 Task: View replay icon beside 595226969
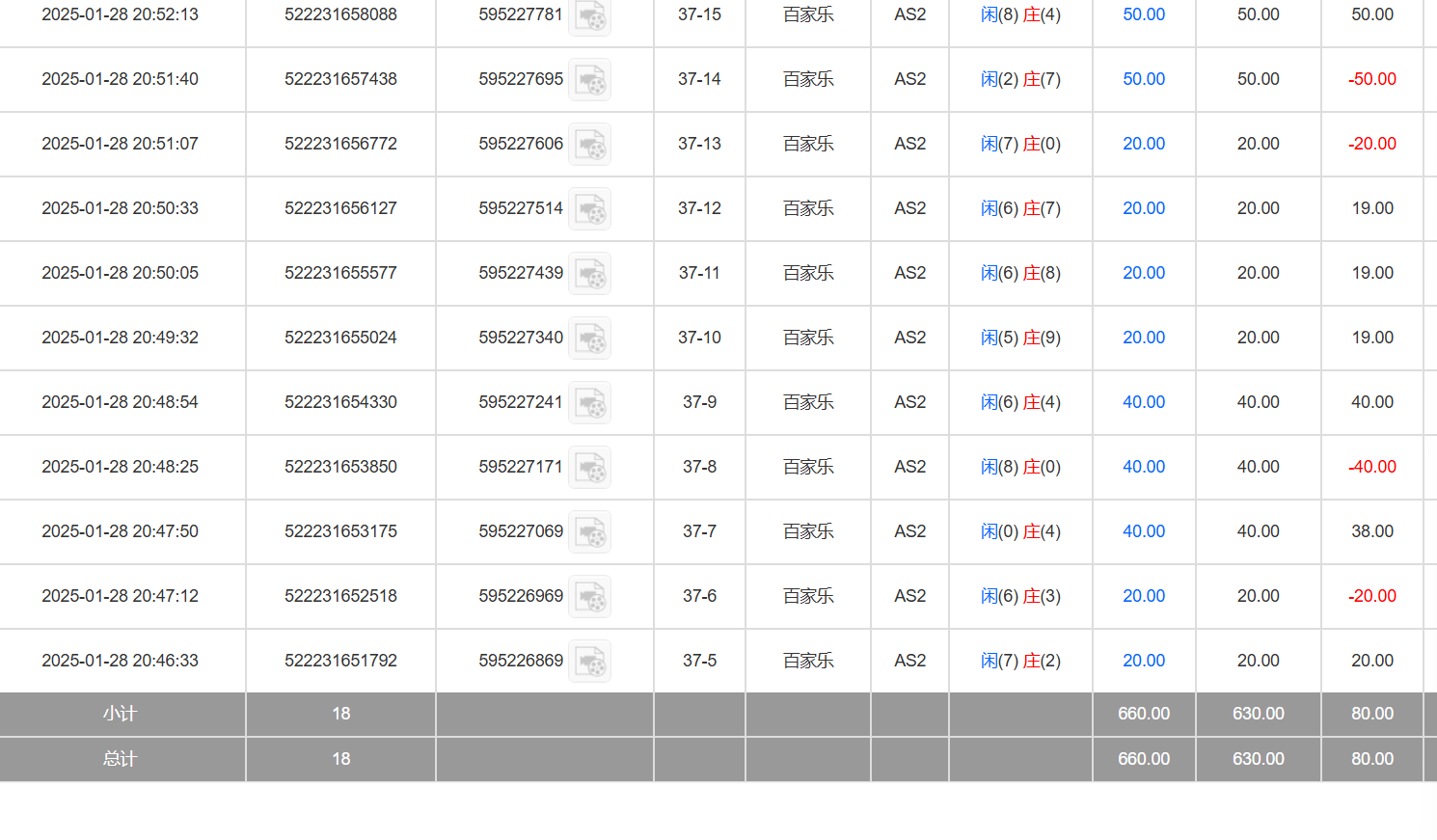pos(589,597)
